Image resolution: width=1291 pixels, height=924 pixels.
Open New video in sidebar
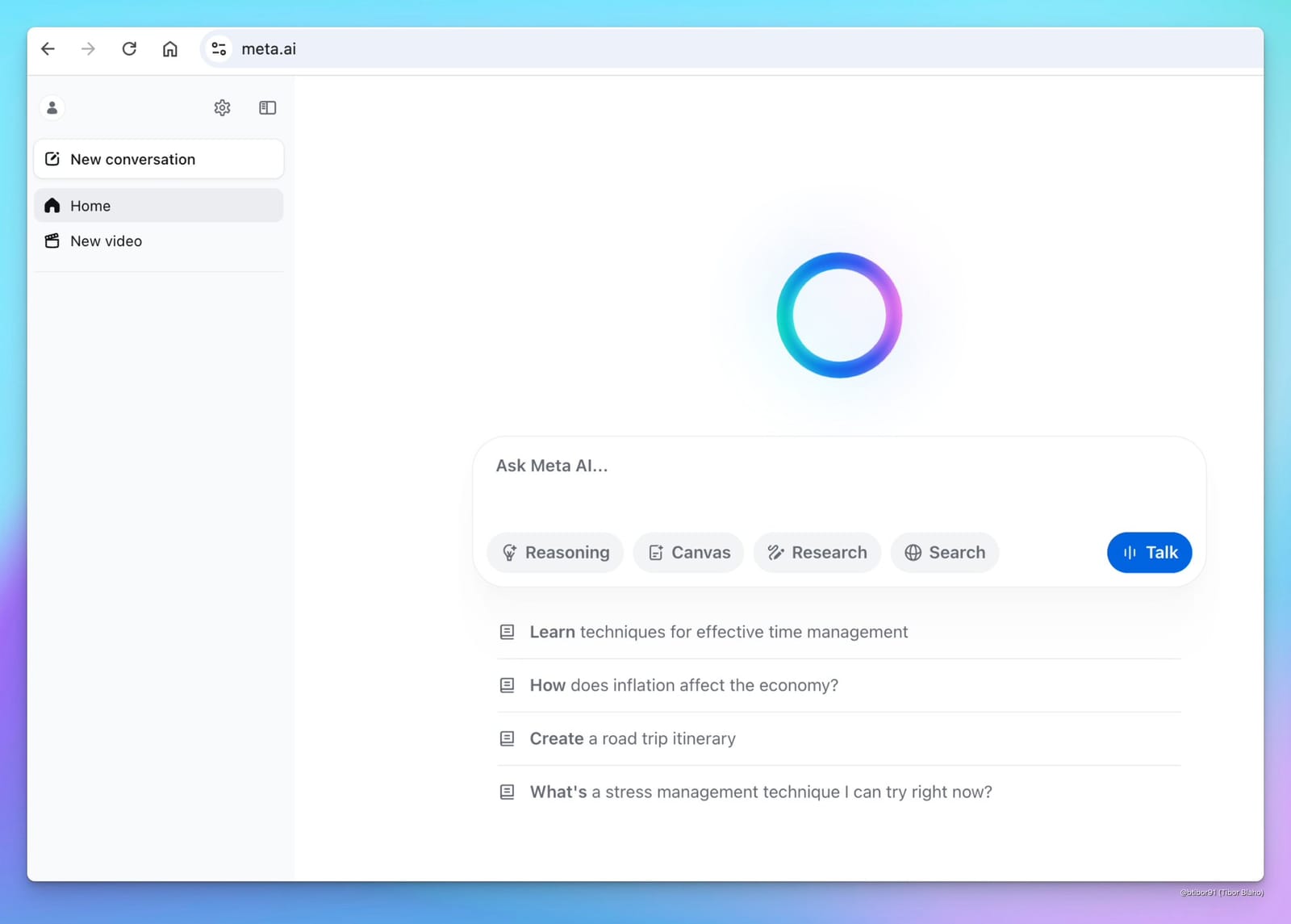tap(106, 241)
